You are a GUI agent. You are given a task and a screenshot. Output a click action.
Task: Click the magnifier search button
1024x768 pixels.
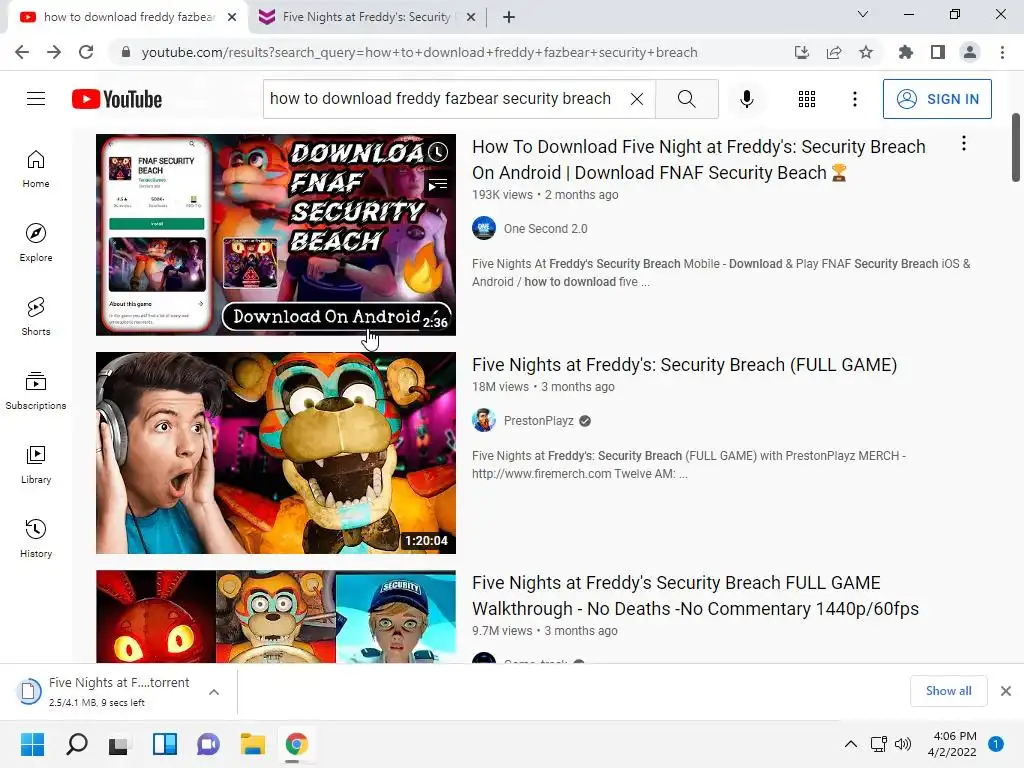click(x=686, y=99)
